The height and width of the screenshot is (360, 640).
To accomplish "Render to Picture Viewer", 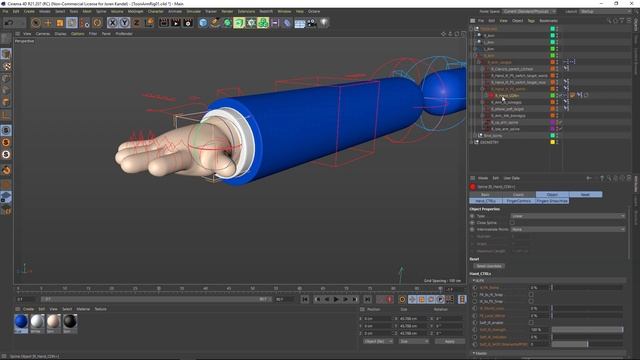I will click(x=176, y=23).
